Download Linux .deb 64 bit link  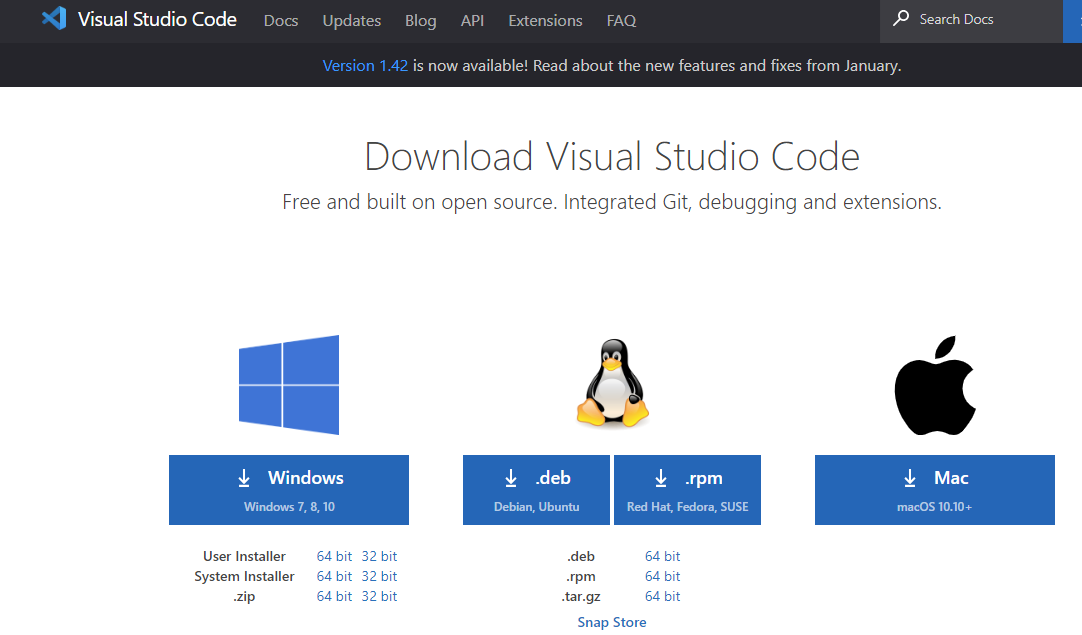[662, 556]
